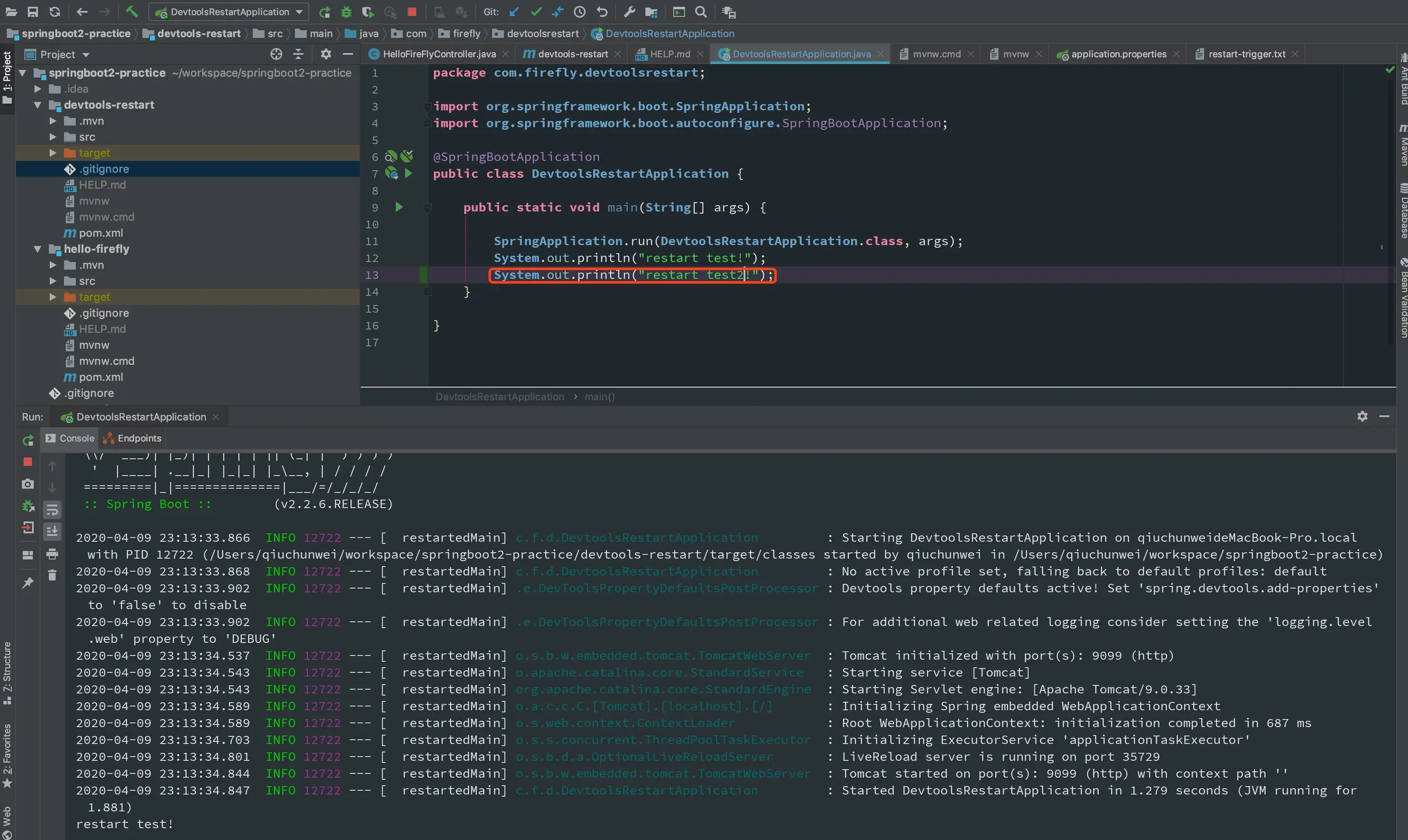Open the Structure tool window tab
The image size is (1408, 840).
7,672
